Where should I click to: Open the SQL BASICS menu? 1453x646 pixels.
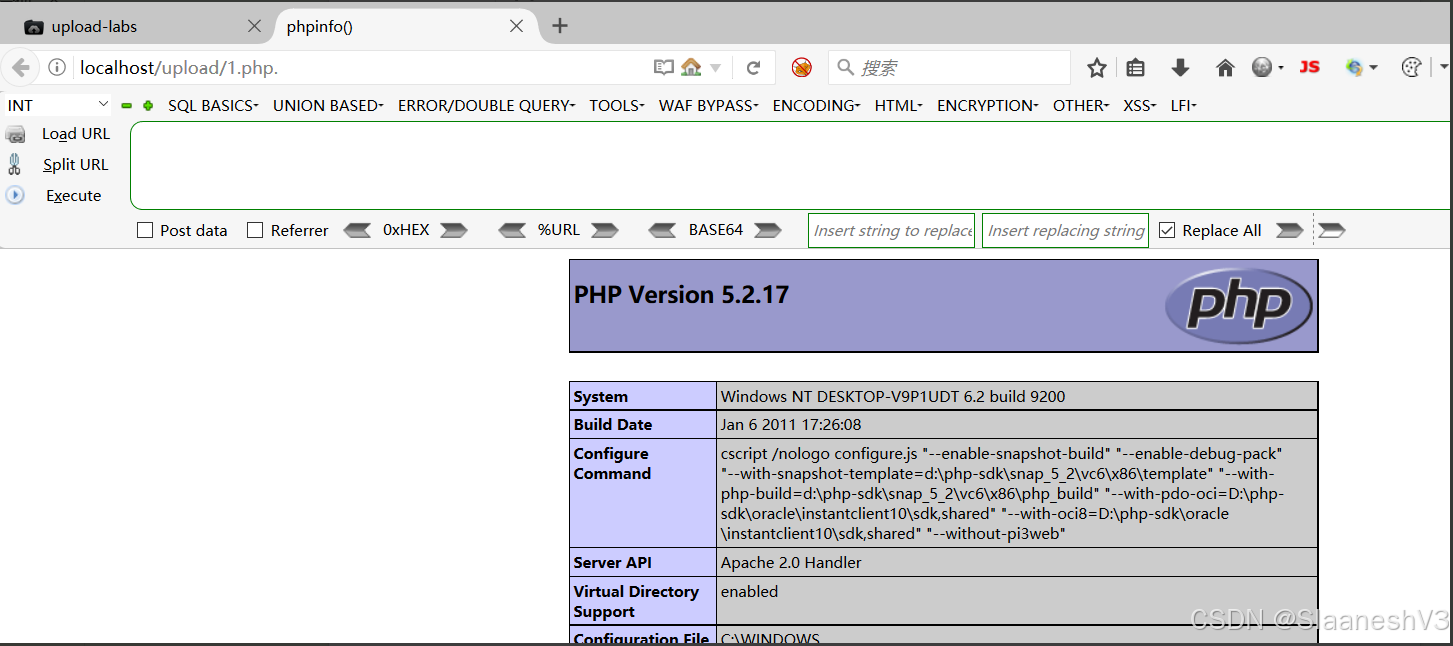(x=213, y=105)
